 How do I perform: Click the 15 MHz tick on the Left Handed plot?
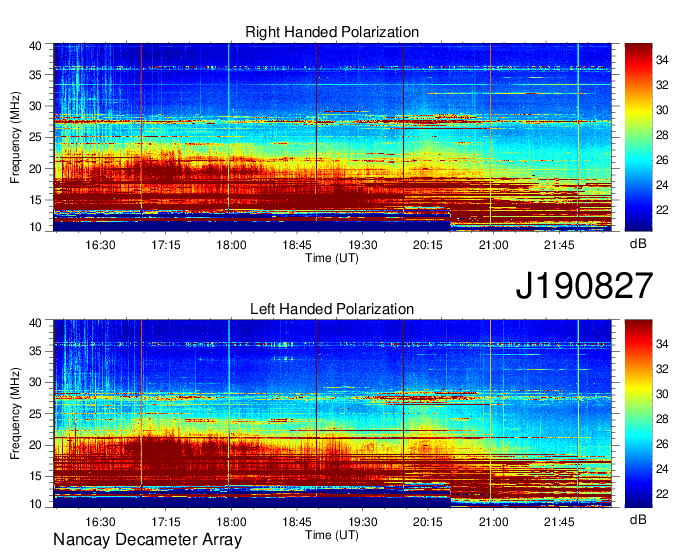35,477
